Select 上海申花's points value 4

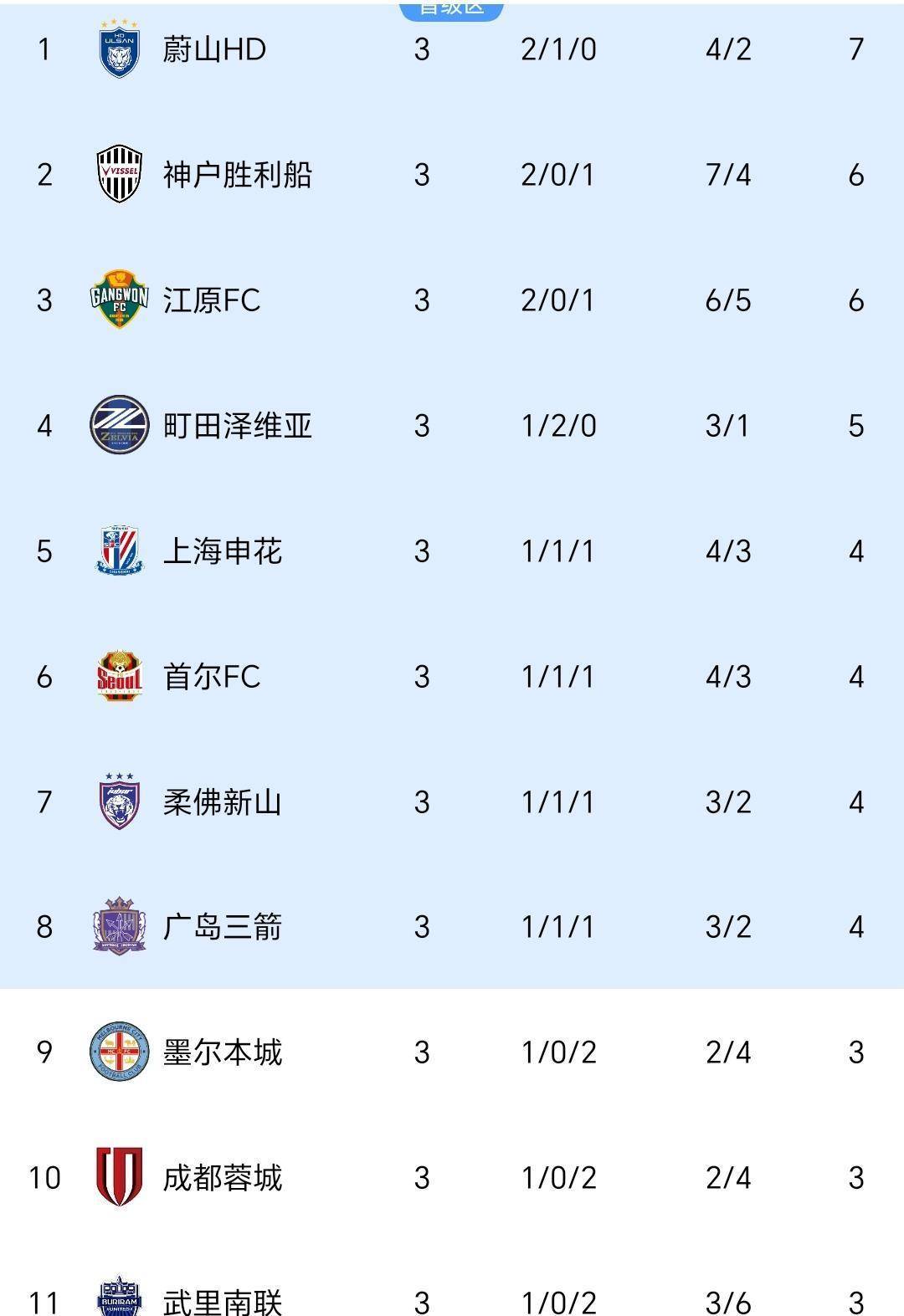coord(854,551)
